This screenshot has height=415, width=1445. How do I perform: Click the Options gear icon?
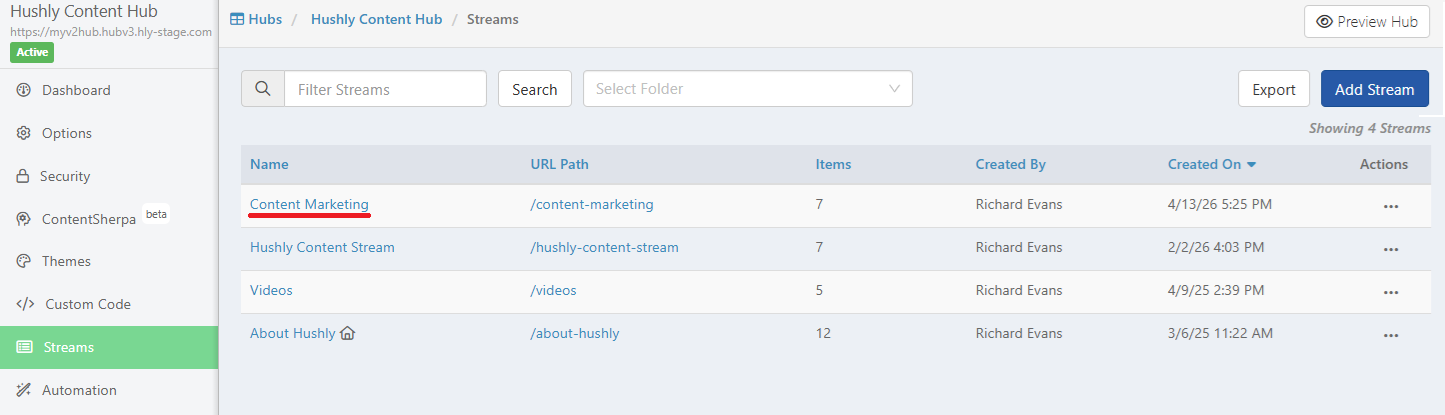pyautogui.click(x=24, y=133)
